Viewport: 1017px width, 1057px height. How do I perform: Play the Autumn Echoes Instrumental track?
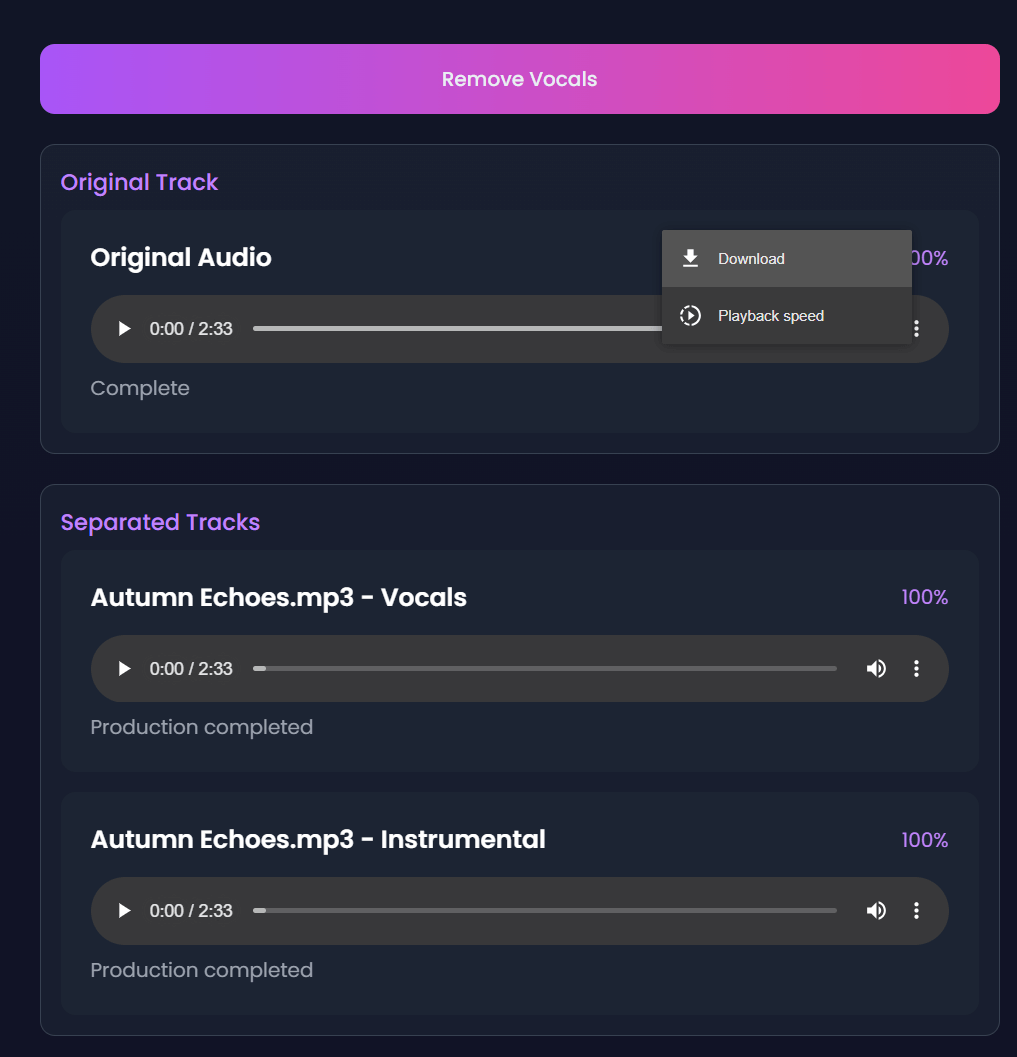(x=124, y=910)
